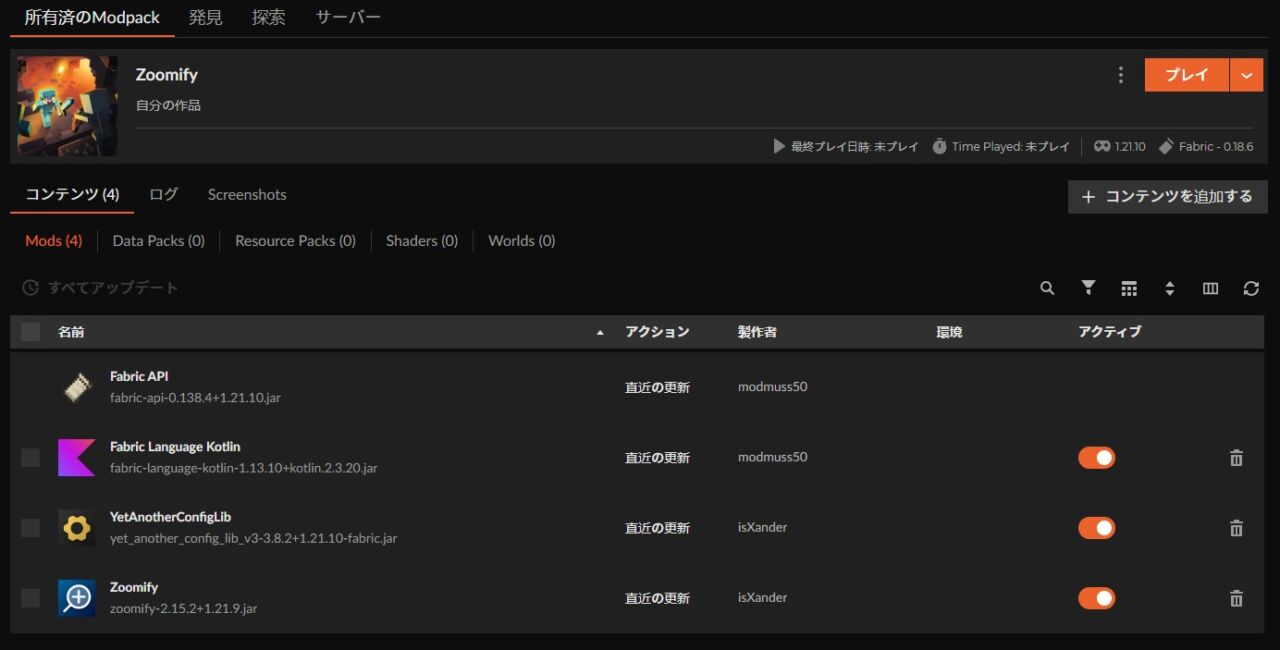Disable the Fabric Language Kotlin mod toggle

[x=1096, y=457]
